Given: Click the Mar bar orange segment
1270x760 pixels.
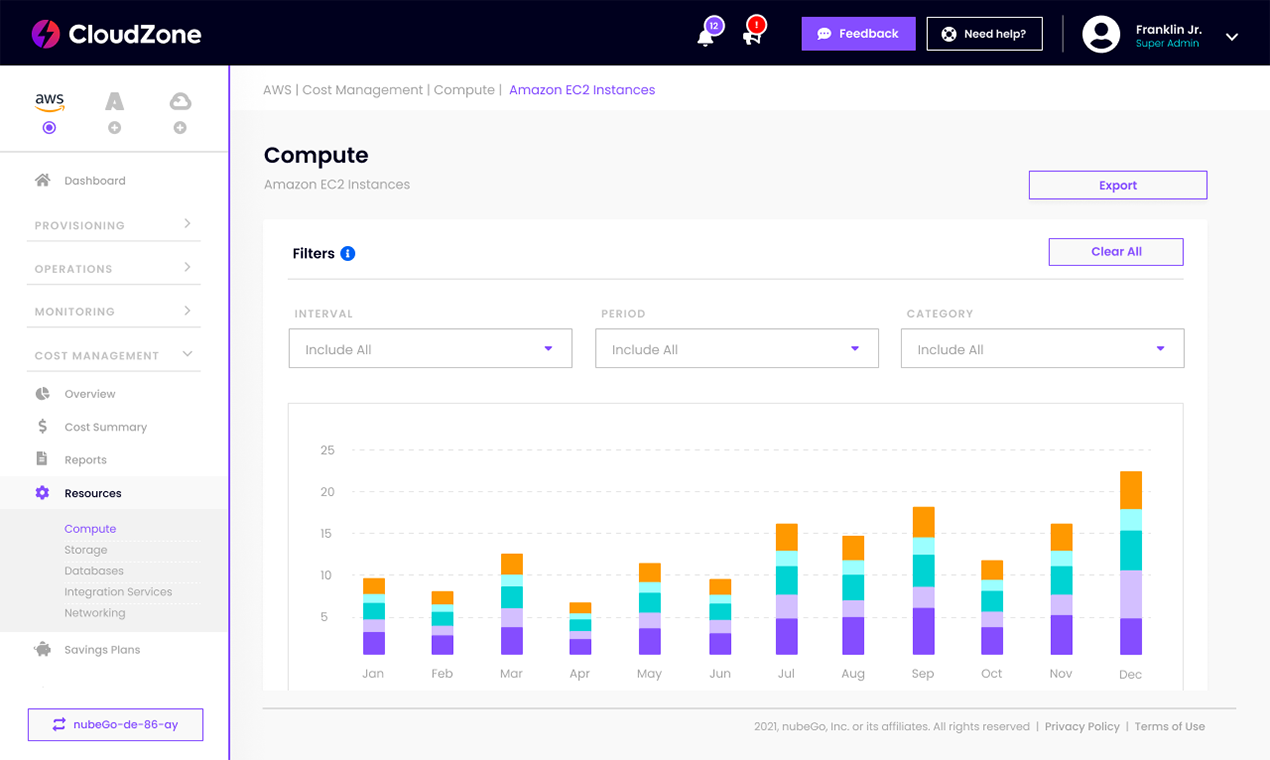Looking at the screenshot, I should pos(511,564).
